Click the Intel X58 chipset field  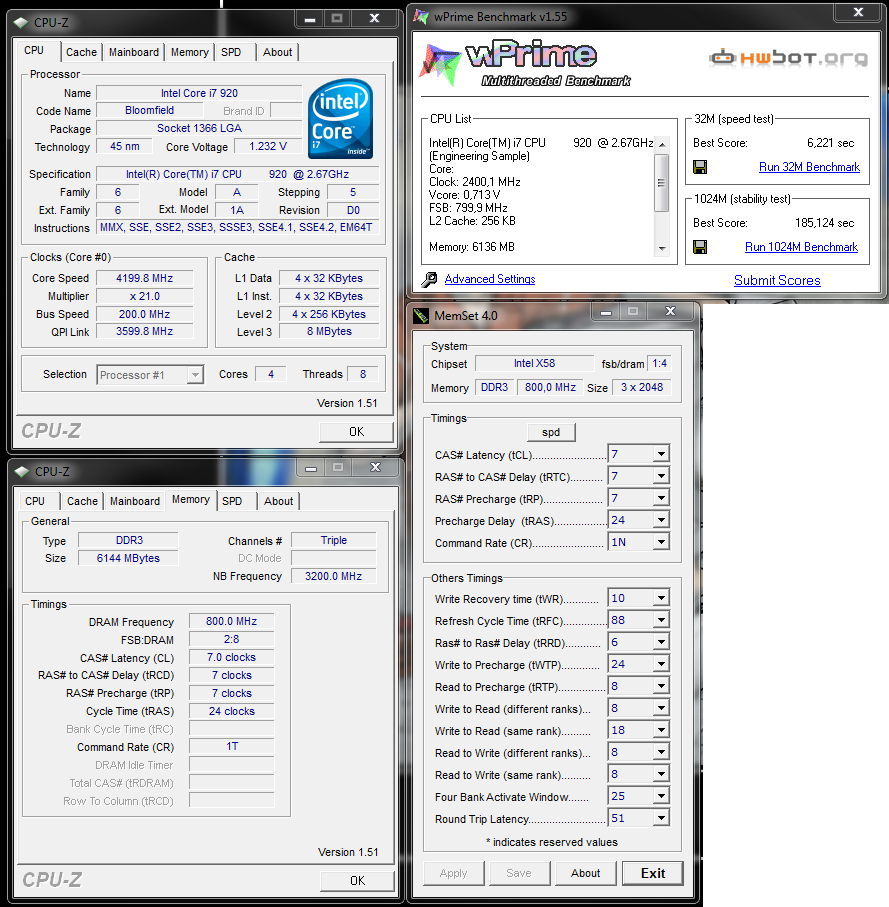(534, 363)
